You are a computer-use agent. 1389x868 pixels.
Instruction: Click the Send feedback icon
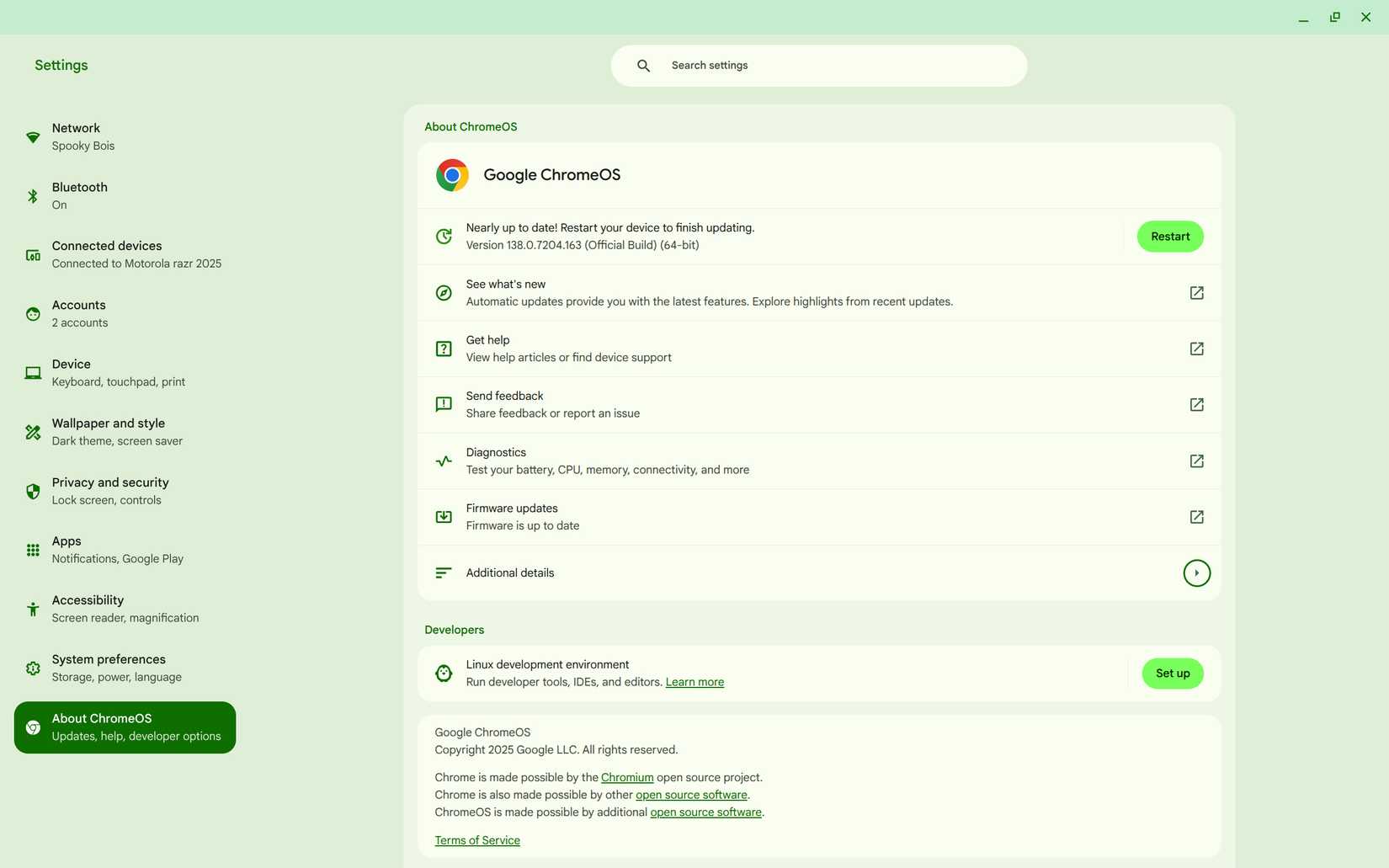pyautogui.click(x=443, y=404)
